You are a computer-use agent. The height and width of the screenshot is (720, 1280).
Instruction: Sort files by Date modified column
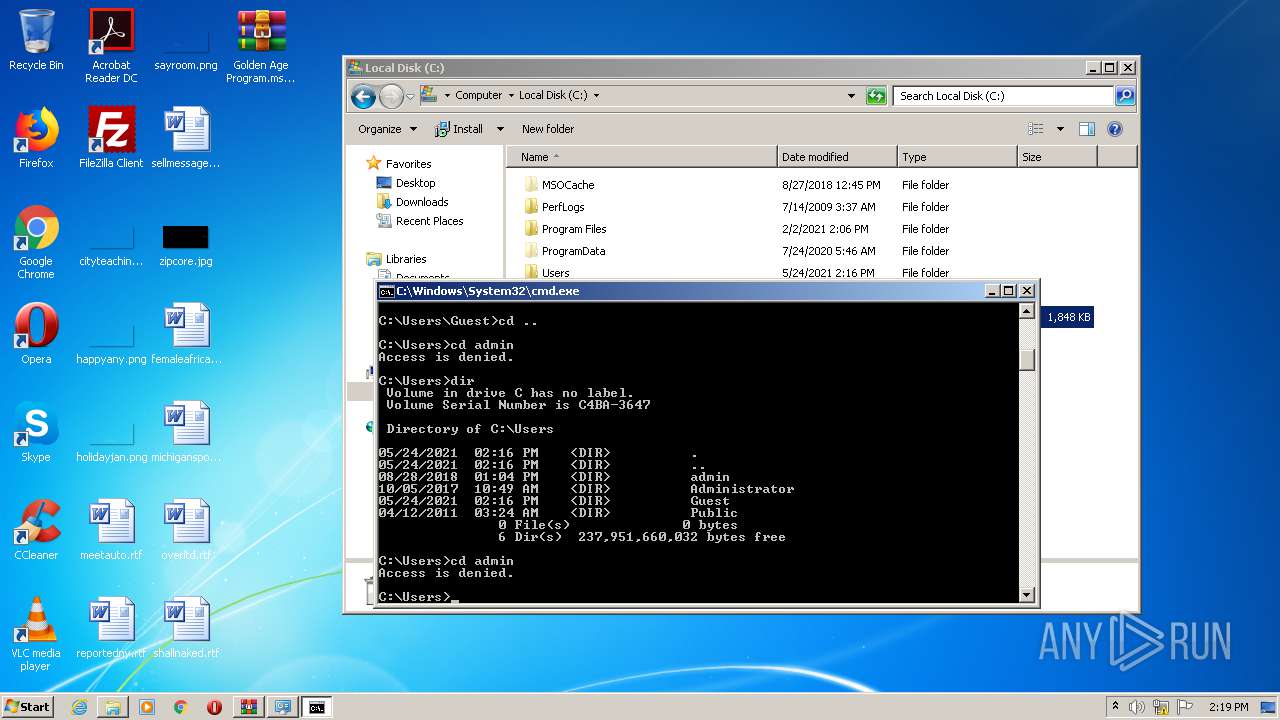[837, 157]
